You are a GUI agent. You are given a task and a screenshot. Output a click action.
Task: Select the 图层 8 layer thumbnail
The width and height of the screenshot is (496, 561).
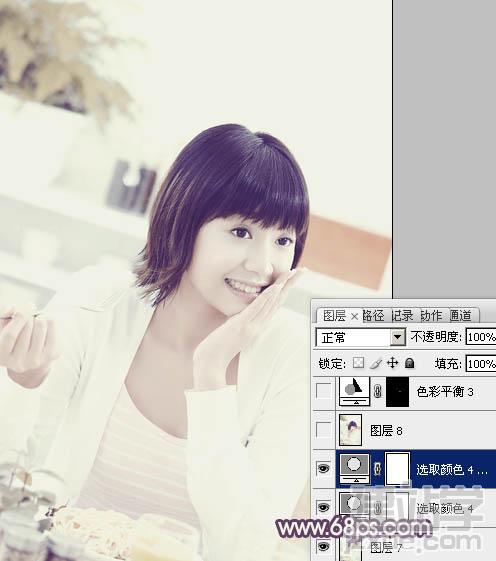click(350, 430)
